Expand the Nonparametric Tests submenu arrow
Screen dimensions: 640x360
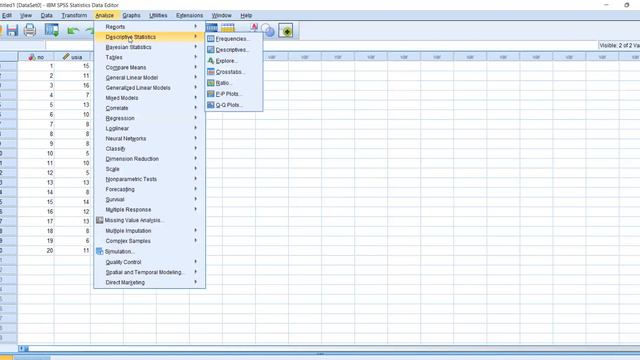(x=196, y=179)
